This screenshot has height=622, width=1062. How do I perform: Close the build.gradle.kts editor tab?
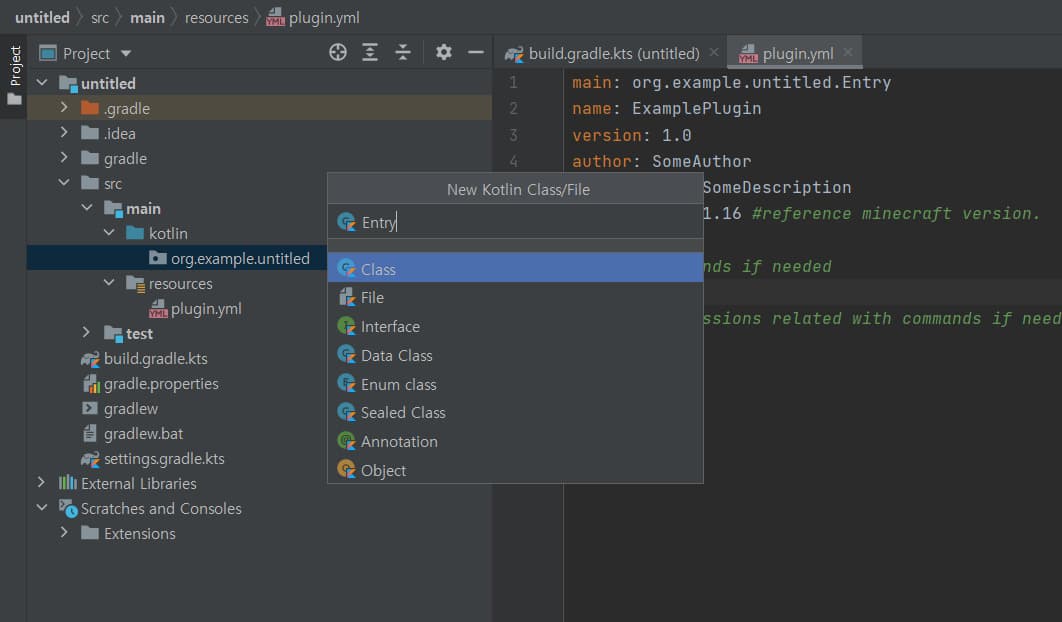point(713,53)
